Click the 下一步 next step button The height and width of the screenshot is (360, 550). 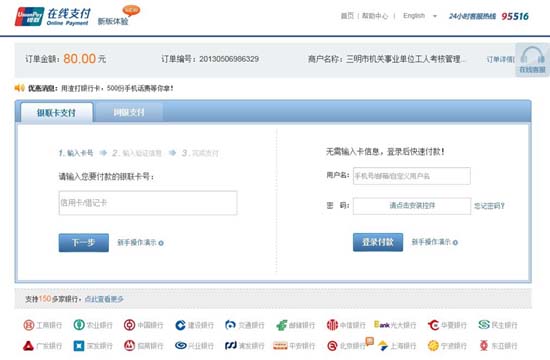[x=83, y=242]
